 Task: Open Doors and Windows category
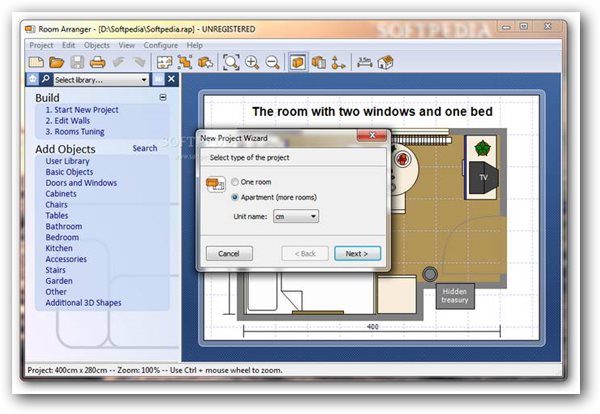[81, 183]
